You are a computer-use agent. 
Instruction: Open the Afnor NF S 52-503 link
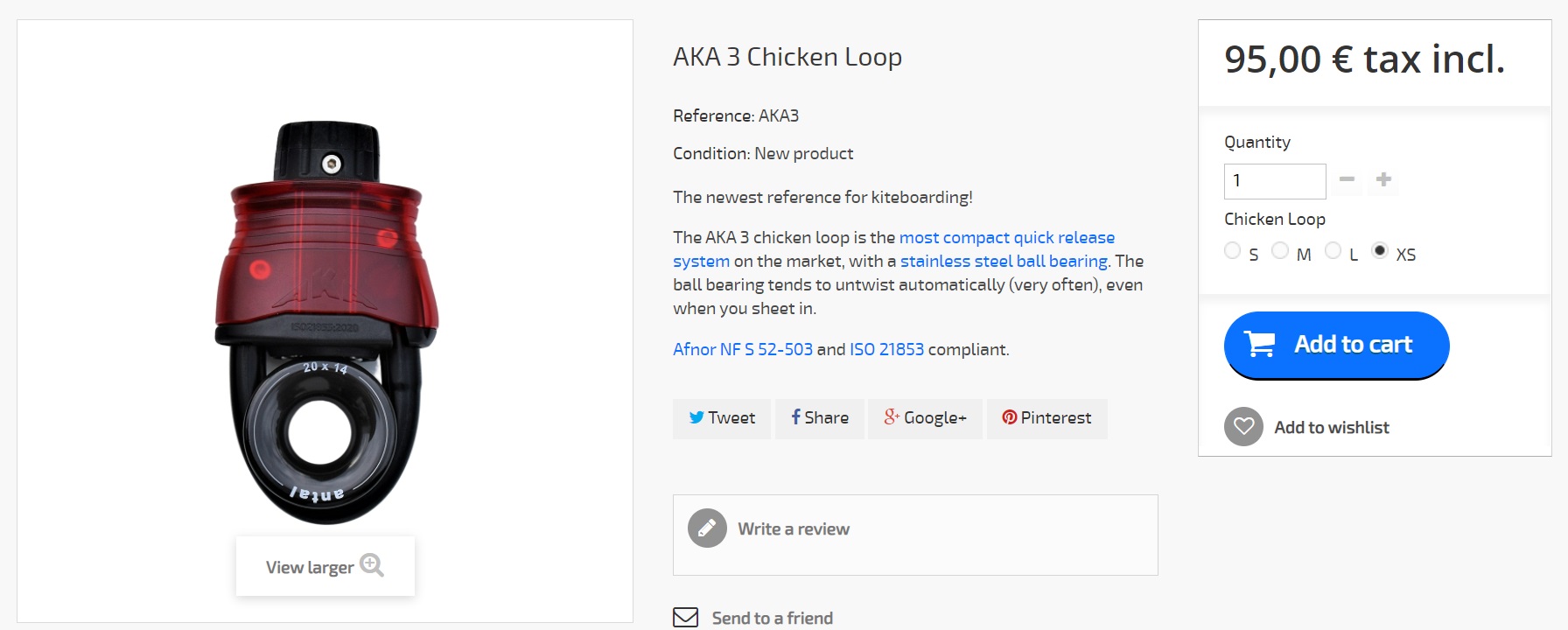coord(742,349)
